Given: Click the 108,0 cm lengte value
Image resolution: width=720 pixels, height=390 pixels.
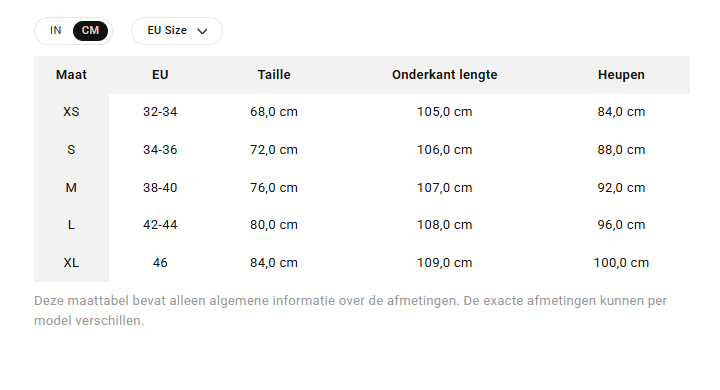Looking at the screenshot, I should tap(444, 225).
